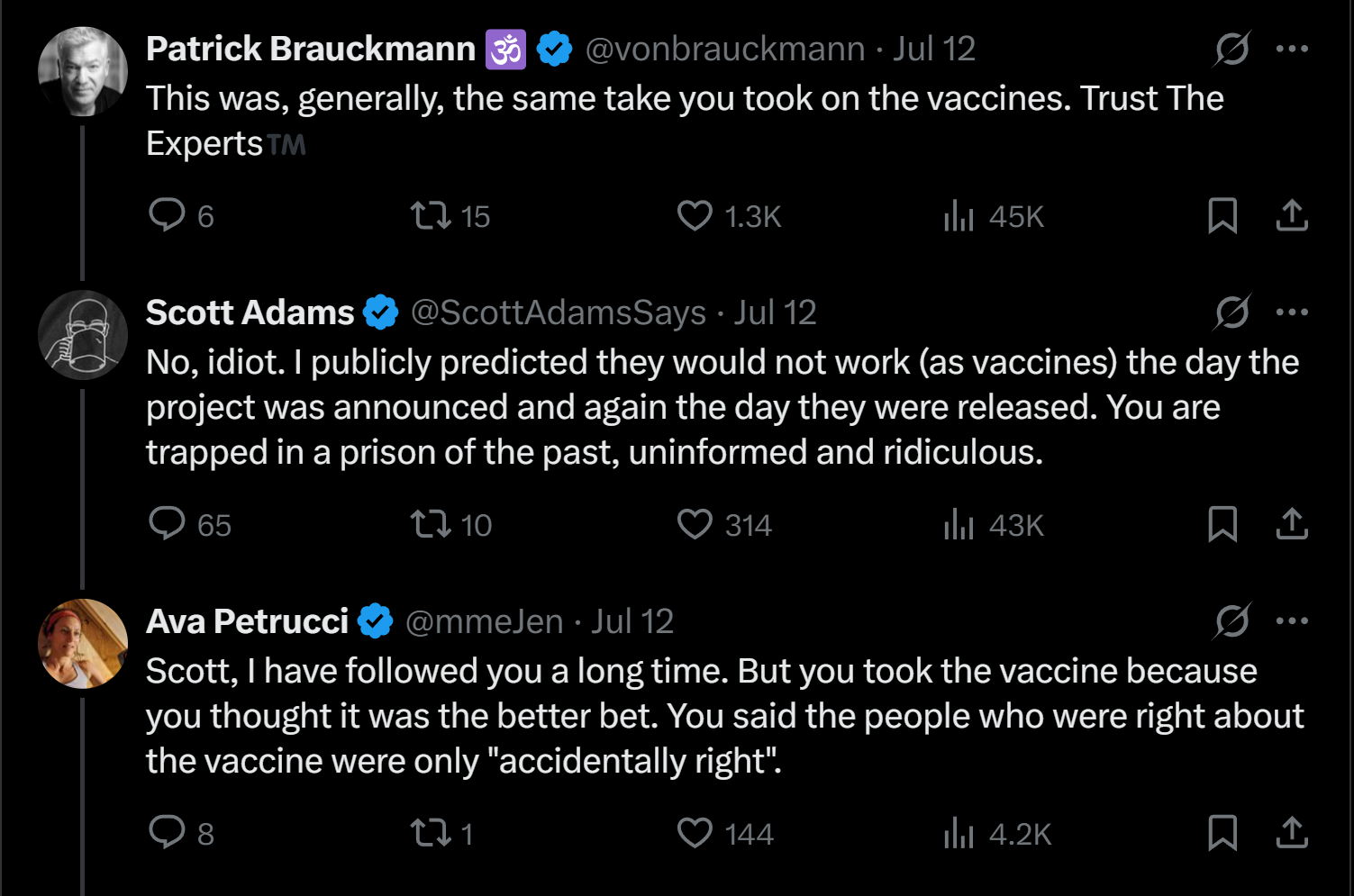This screenshot has height=896, width=1354.
Task: Open Scott Adams' avatar image
Action: click(x=83, y=335)
